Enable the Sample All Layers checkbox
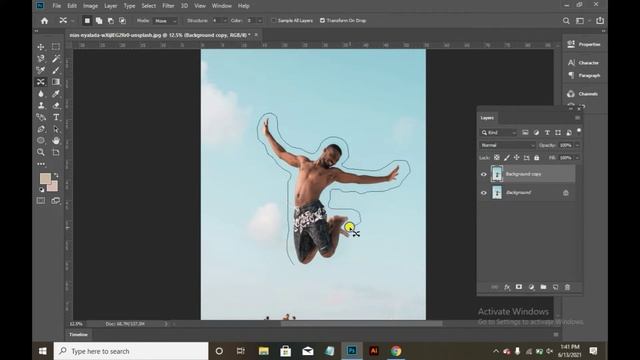 click(274, 20)
